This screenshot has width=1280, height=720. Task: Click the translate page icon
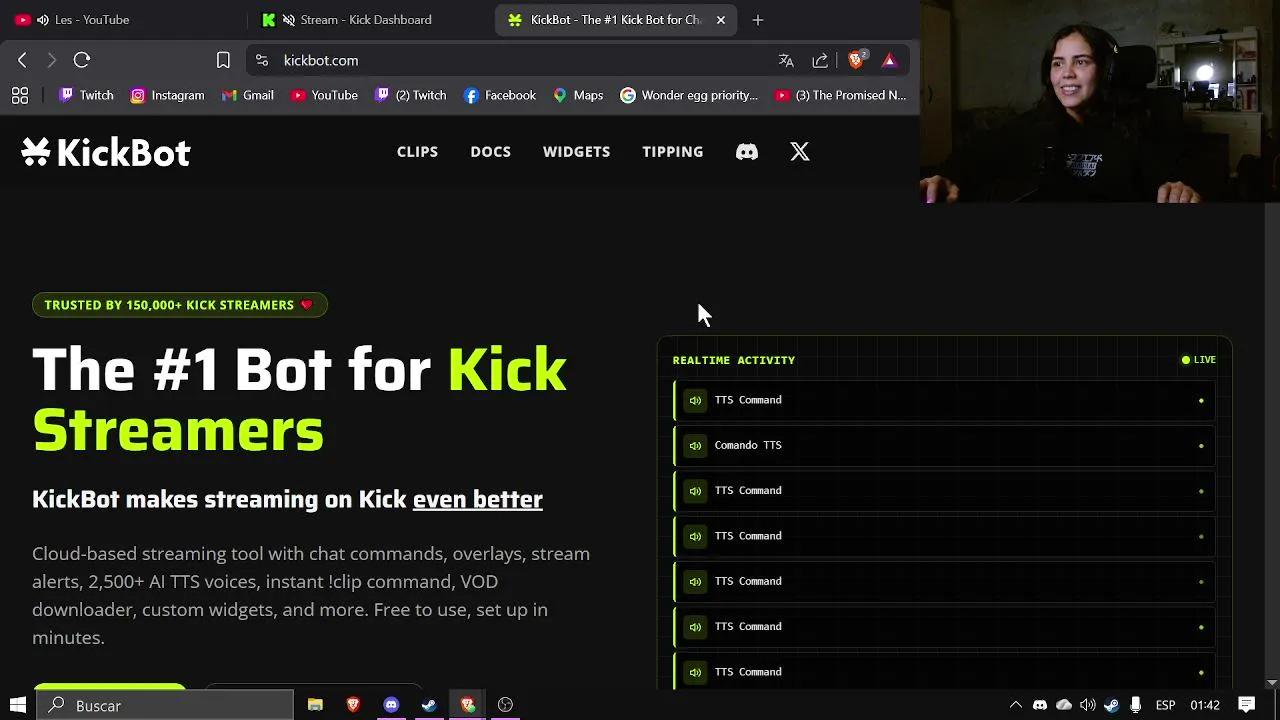click(786, 60)
